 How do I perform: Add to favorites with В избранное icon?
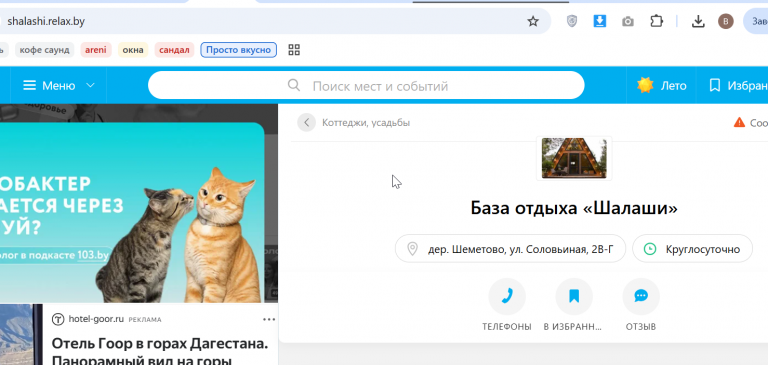click(574, 296)
